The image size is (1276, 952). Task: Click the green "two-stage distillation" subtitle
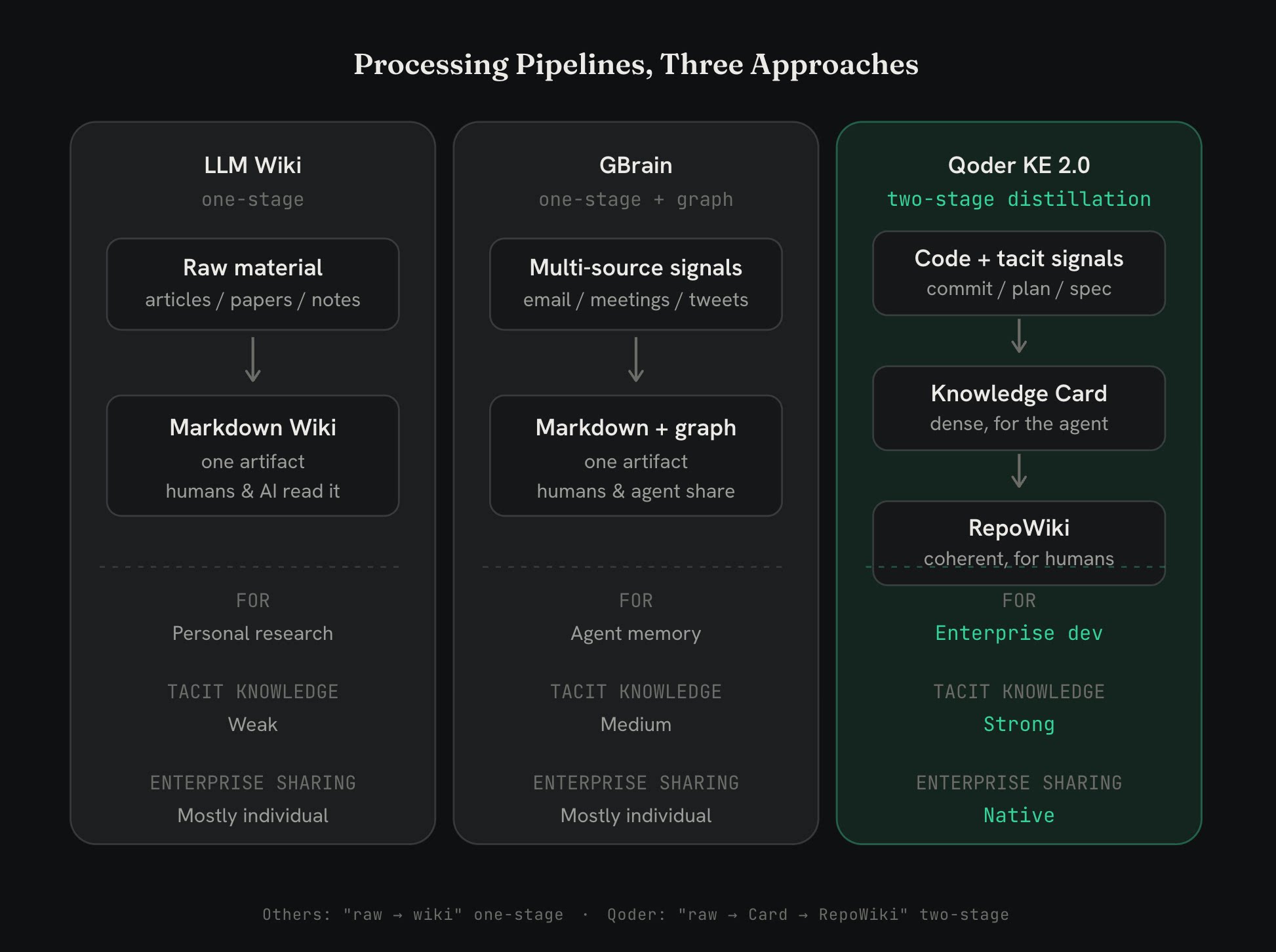(x=1019, y=199)
